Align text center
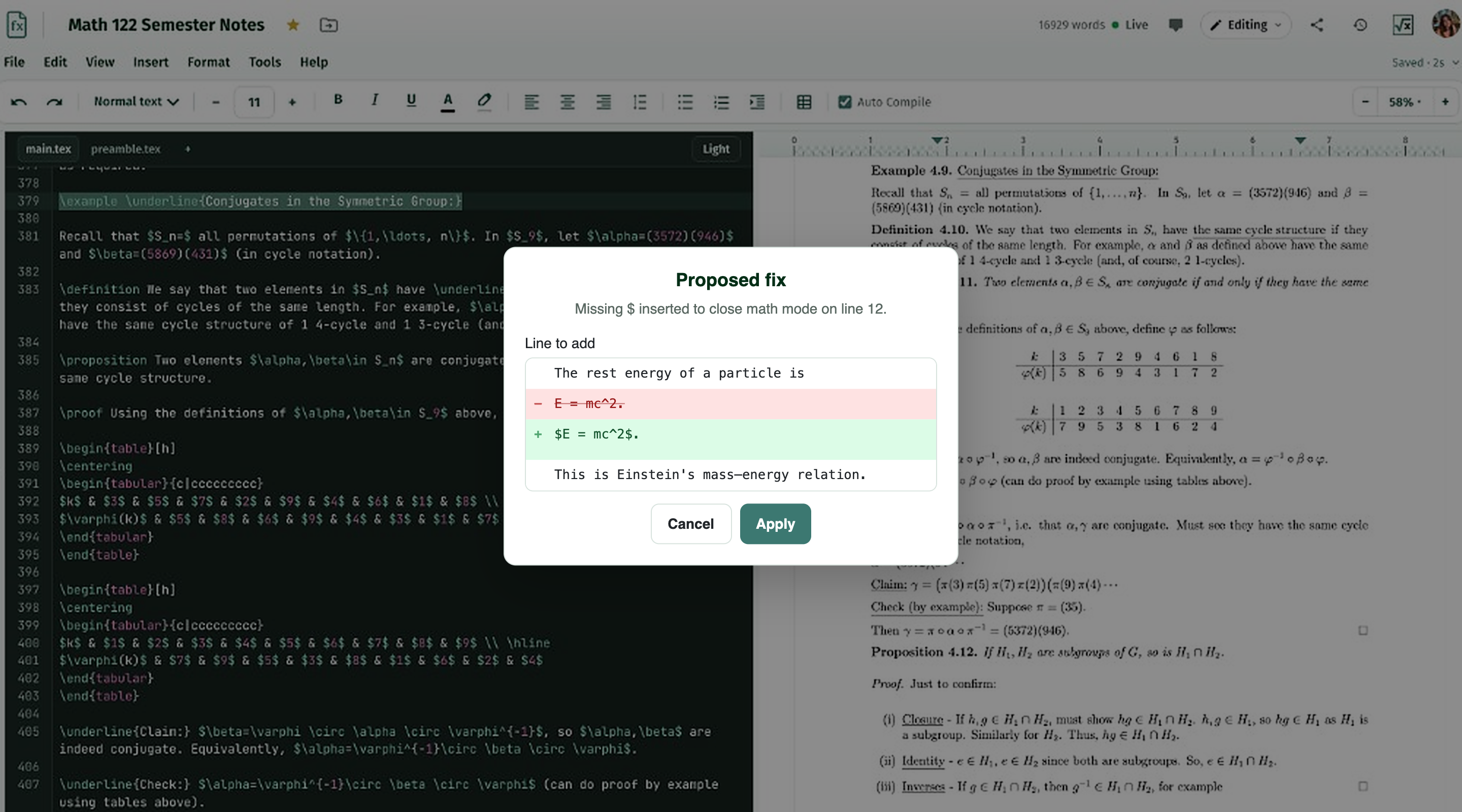Viewport: 1462px width, 812px height. [568, 102]
